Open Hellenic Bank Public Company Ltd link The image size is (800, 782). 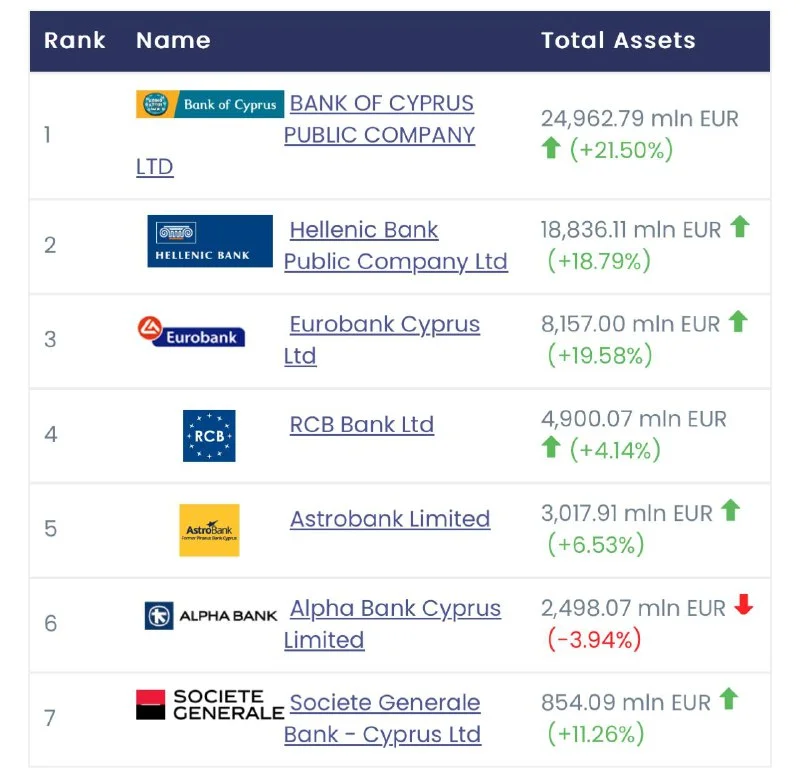point(396,246)
